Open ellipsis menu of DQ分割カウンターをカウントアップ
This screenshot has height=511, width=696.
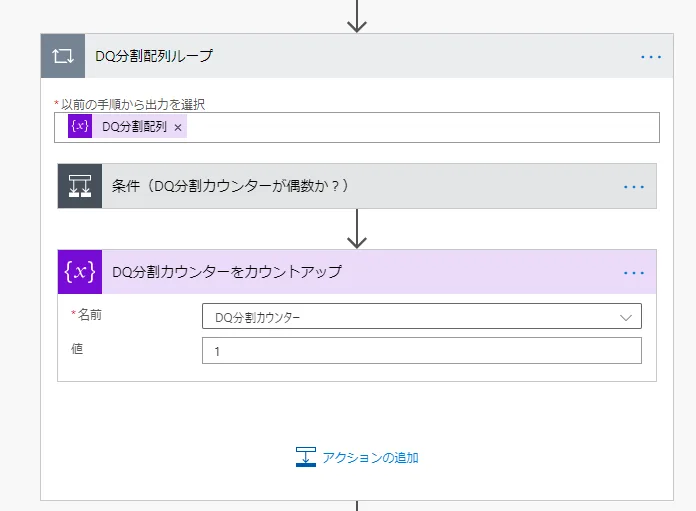click(x=633, y=273)
